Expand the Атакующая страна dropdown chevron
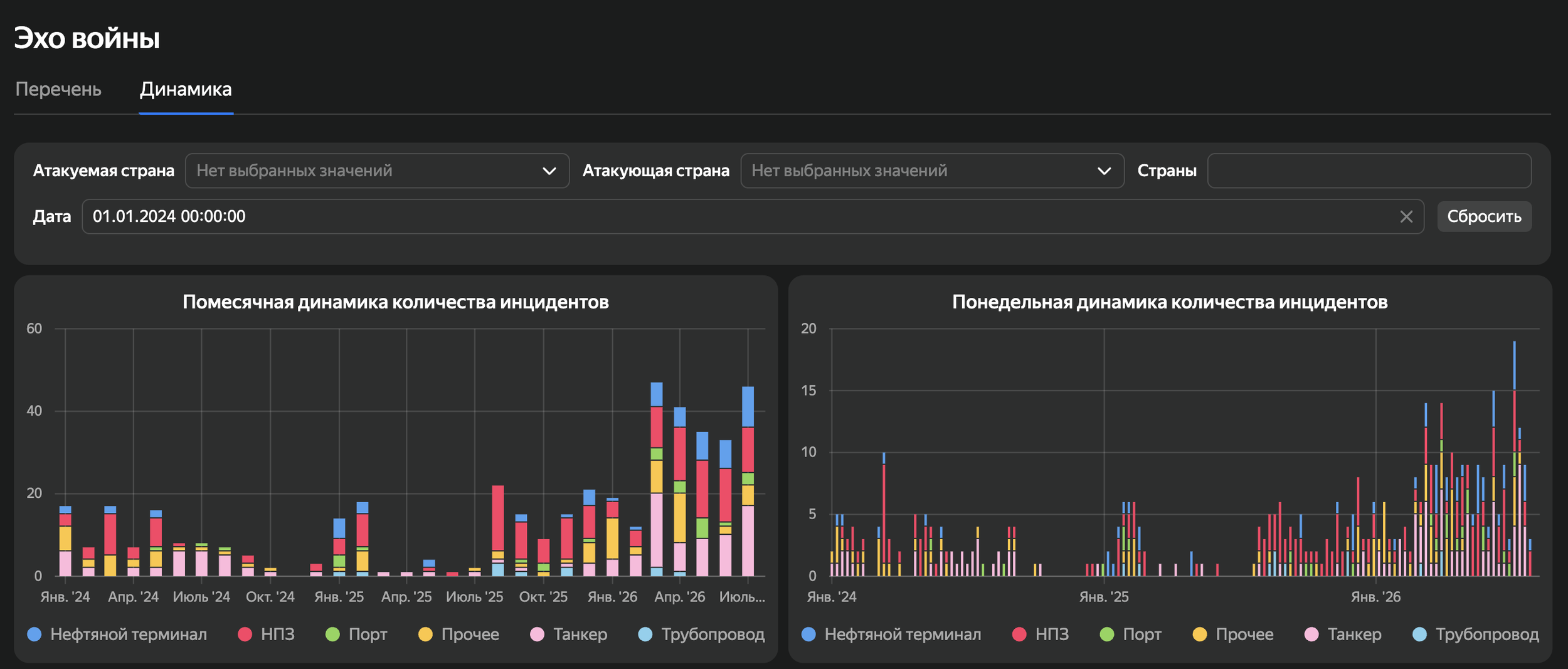The height and width of the screenshot is (669, 1568). coord(1104,171)
